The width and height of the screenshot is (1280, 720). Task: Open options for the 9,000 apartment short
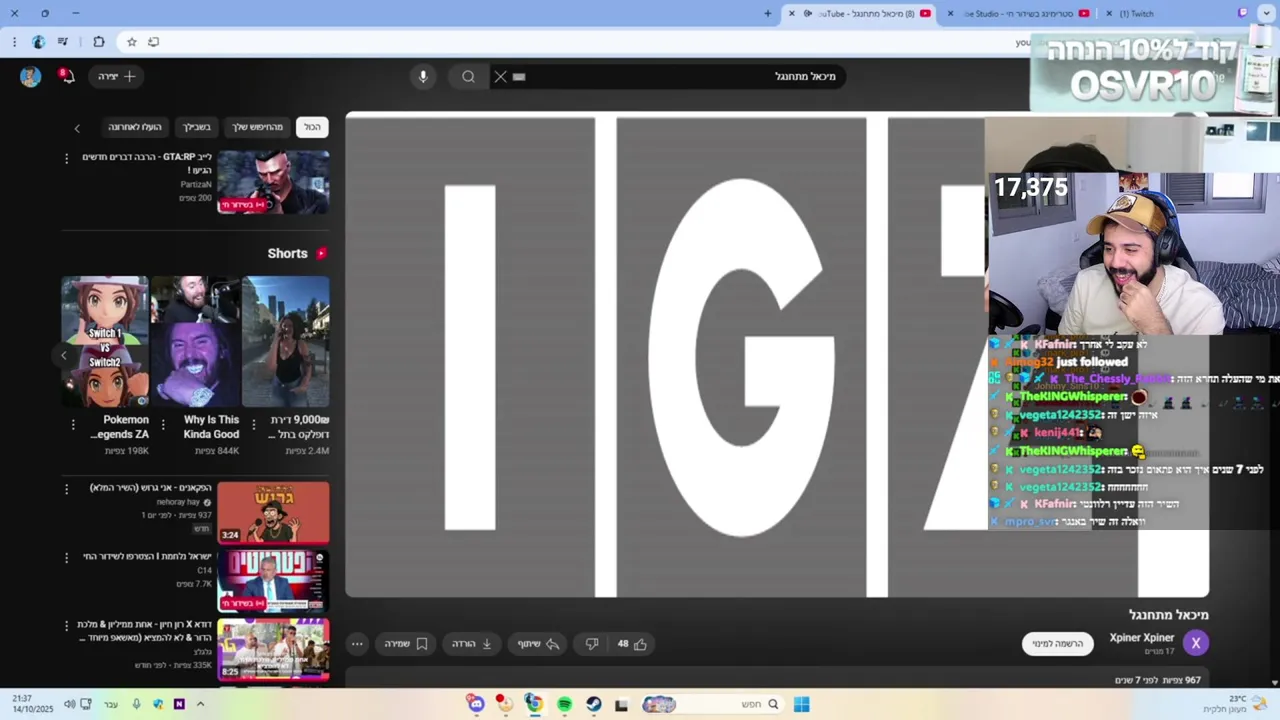point(254,425)
